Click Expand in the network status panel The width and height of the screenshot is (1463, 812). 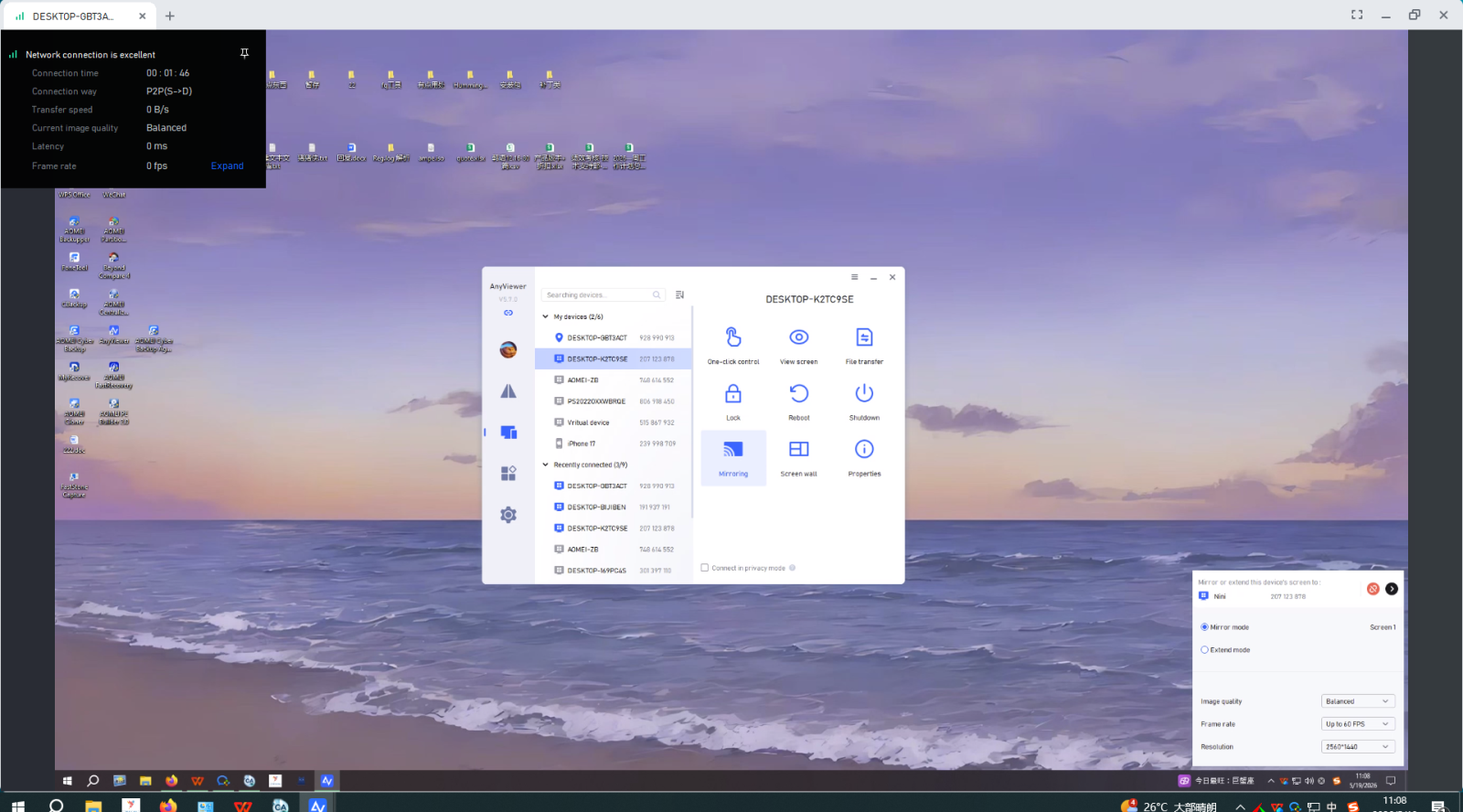coord(227,166)
